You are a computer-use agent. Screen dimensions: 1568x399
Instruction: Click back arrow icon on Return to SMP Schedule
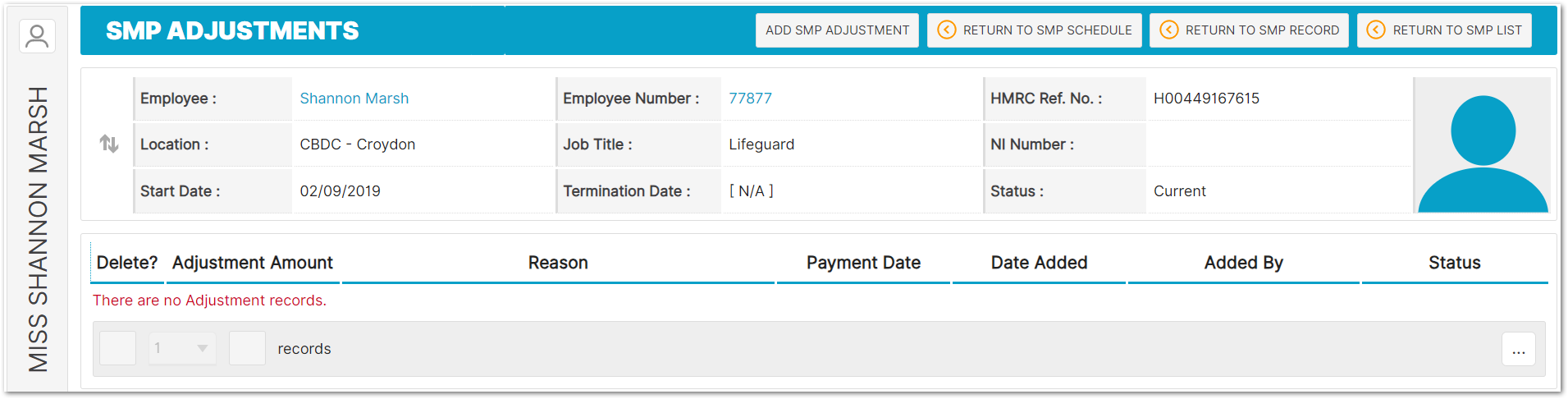pos(946,30)
